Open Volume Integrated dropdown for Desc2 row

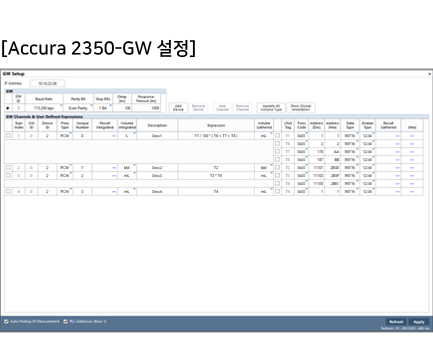(x=127, y=168)
